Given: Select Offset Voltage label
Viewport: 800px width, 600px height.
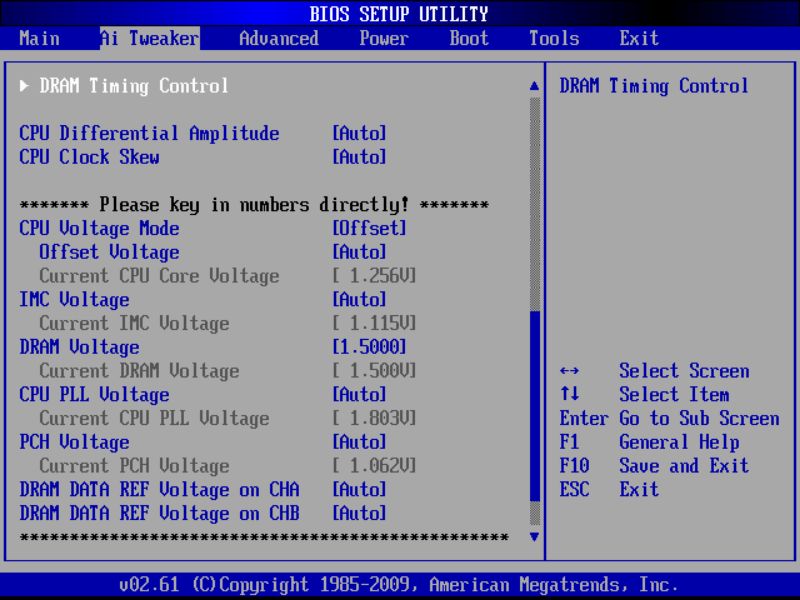Looking at the screenshot, I should [x=109, y=252].
